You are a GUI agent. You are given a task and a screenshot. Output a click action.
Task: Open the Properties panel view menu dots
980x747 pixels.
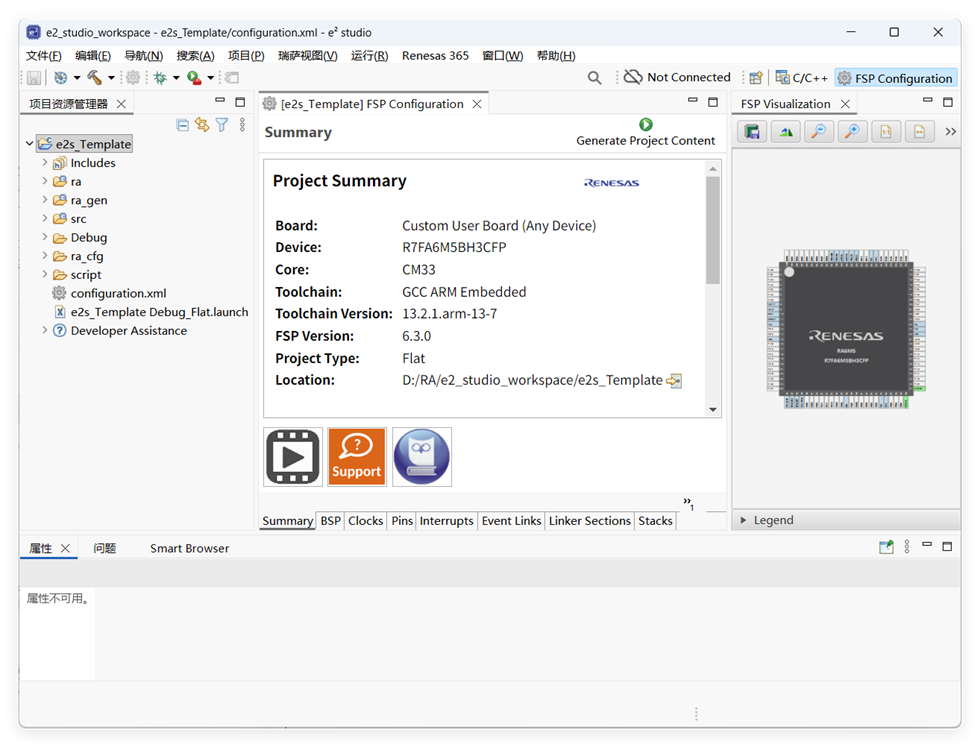click(907, 547)
